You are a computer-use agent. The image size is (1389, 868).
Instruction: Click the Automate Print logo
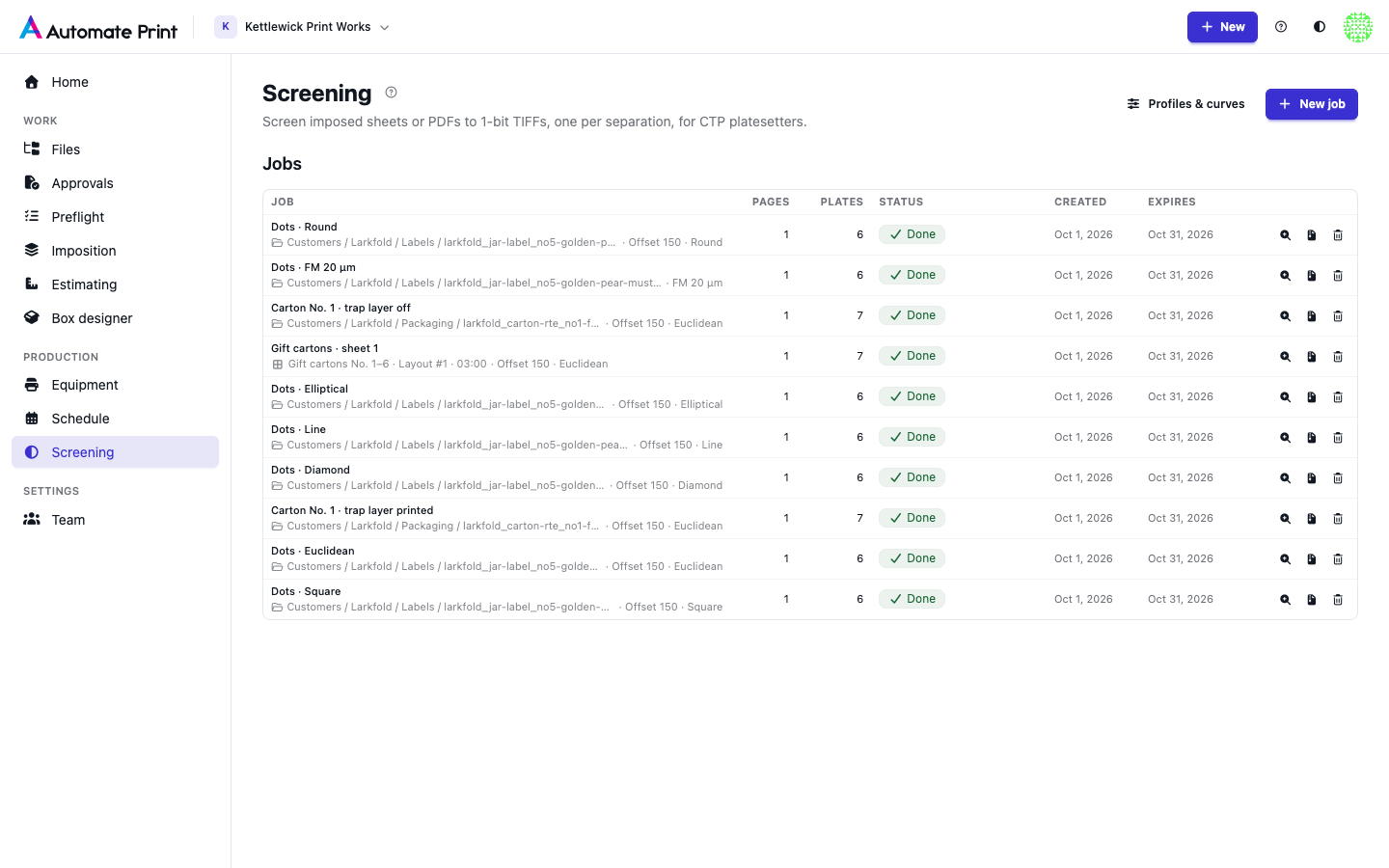pos(98,28)
